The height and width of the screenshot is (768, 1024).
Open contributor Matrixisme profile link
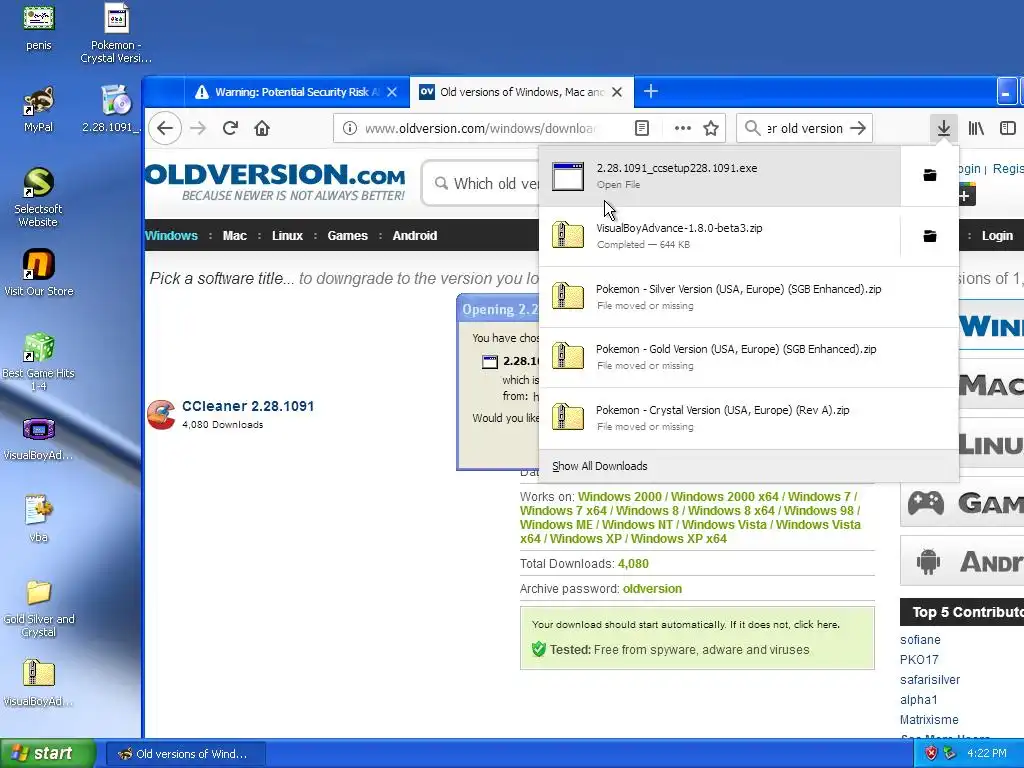929,720
